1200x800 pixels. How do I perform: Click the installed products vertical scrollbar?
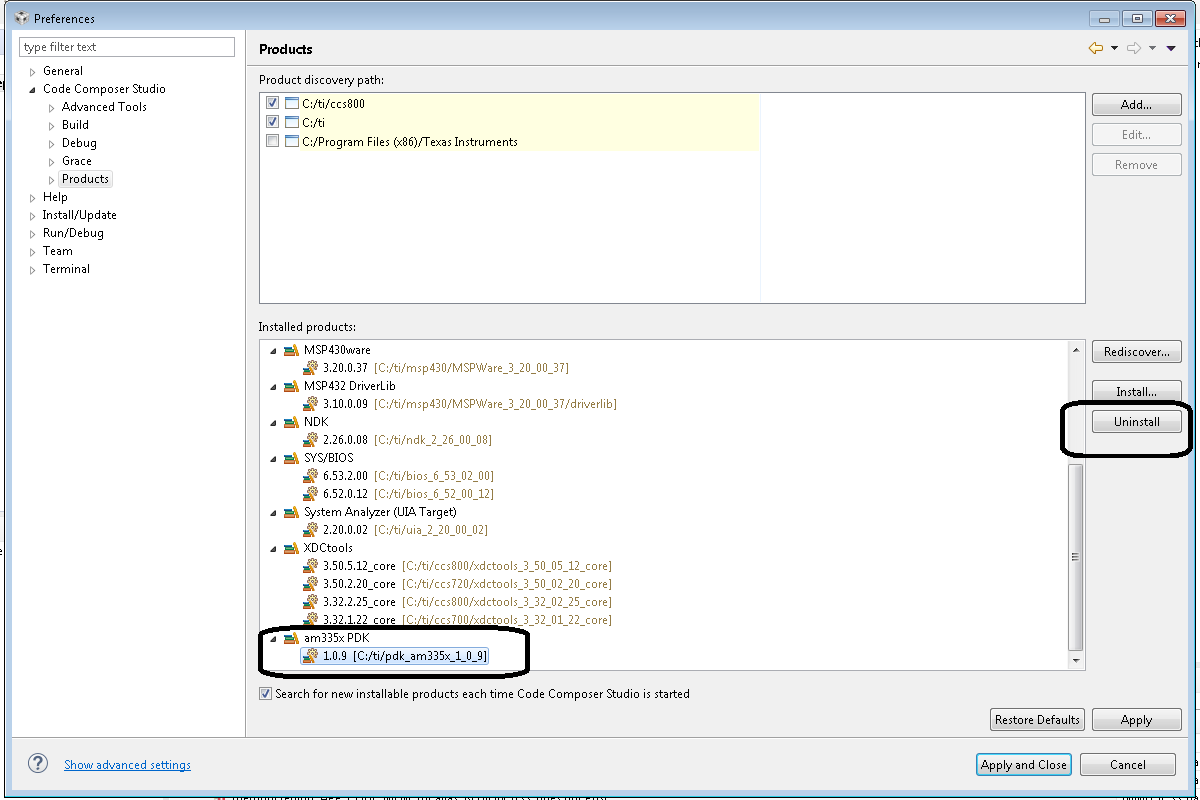point(1076,556)
